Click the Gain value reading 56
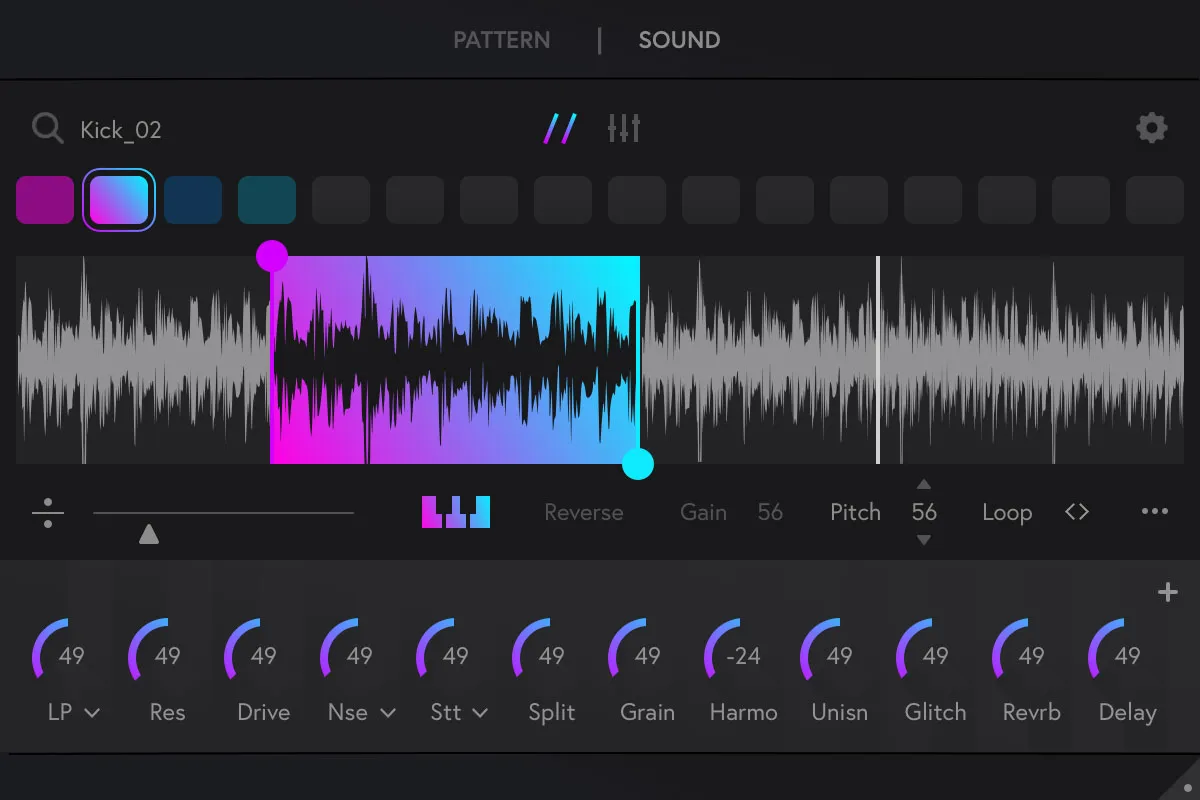This screenshot has width=1200, height=800. [770, 511]
